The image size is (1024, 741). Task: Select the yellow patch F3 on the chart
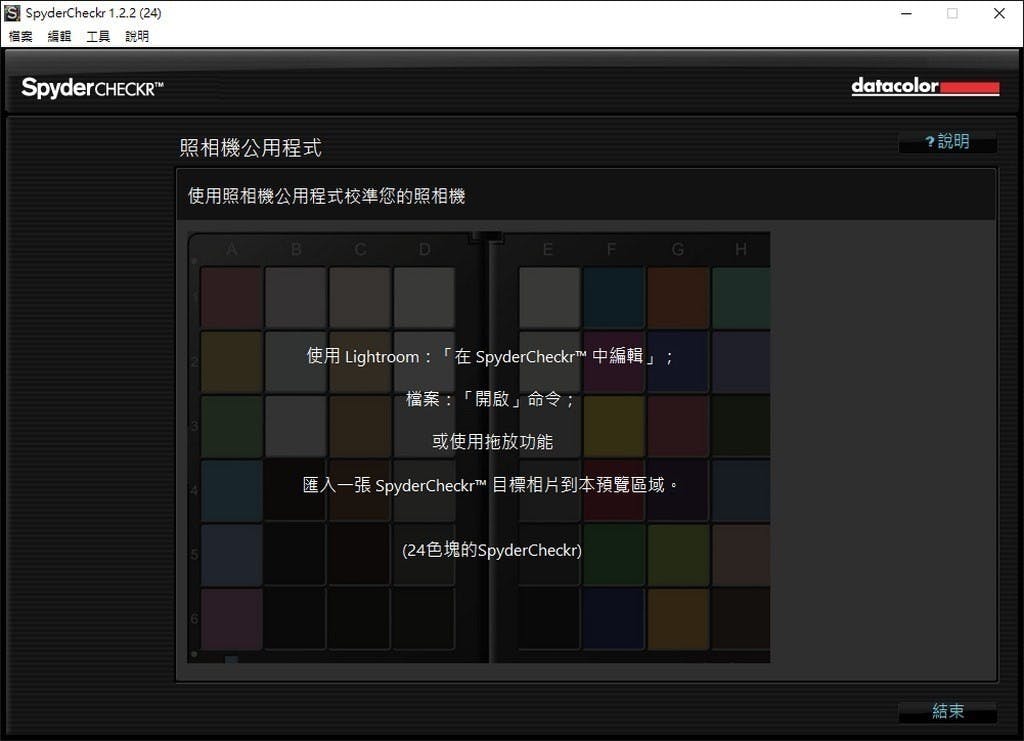614,425
